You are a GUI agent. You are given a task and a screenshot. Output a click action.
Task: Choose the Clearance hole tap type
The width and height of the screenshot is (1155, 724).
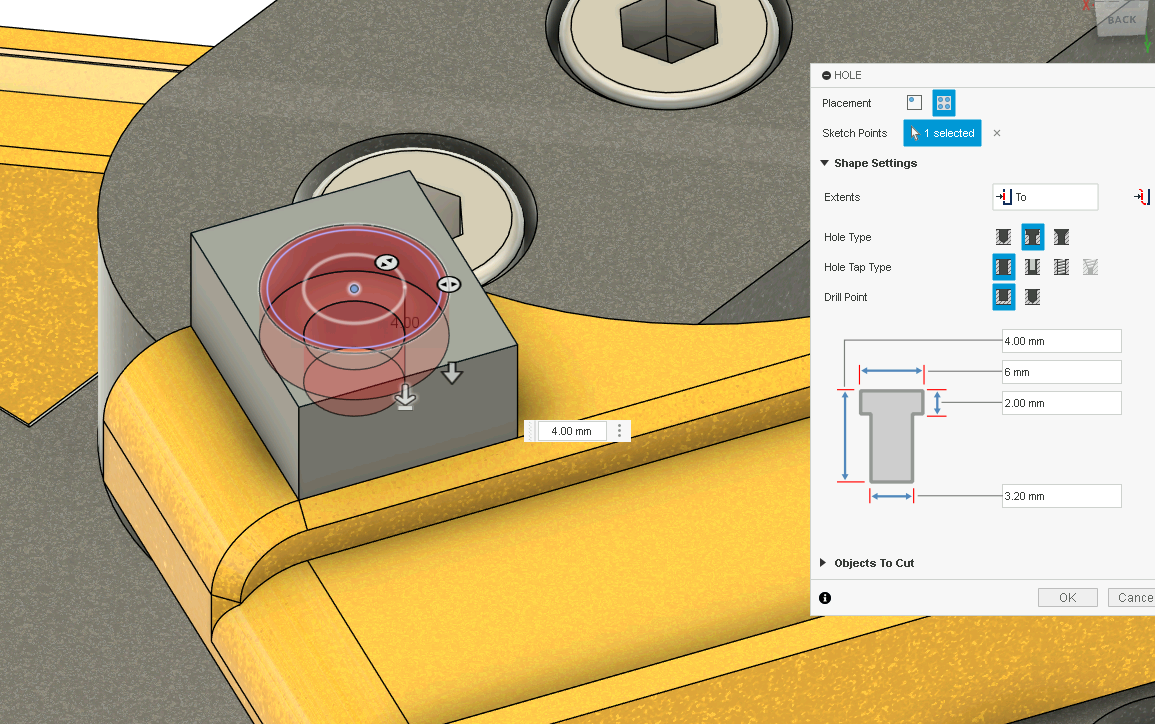[1033, 267]
